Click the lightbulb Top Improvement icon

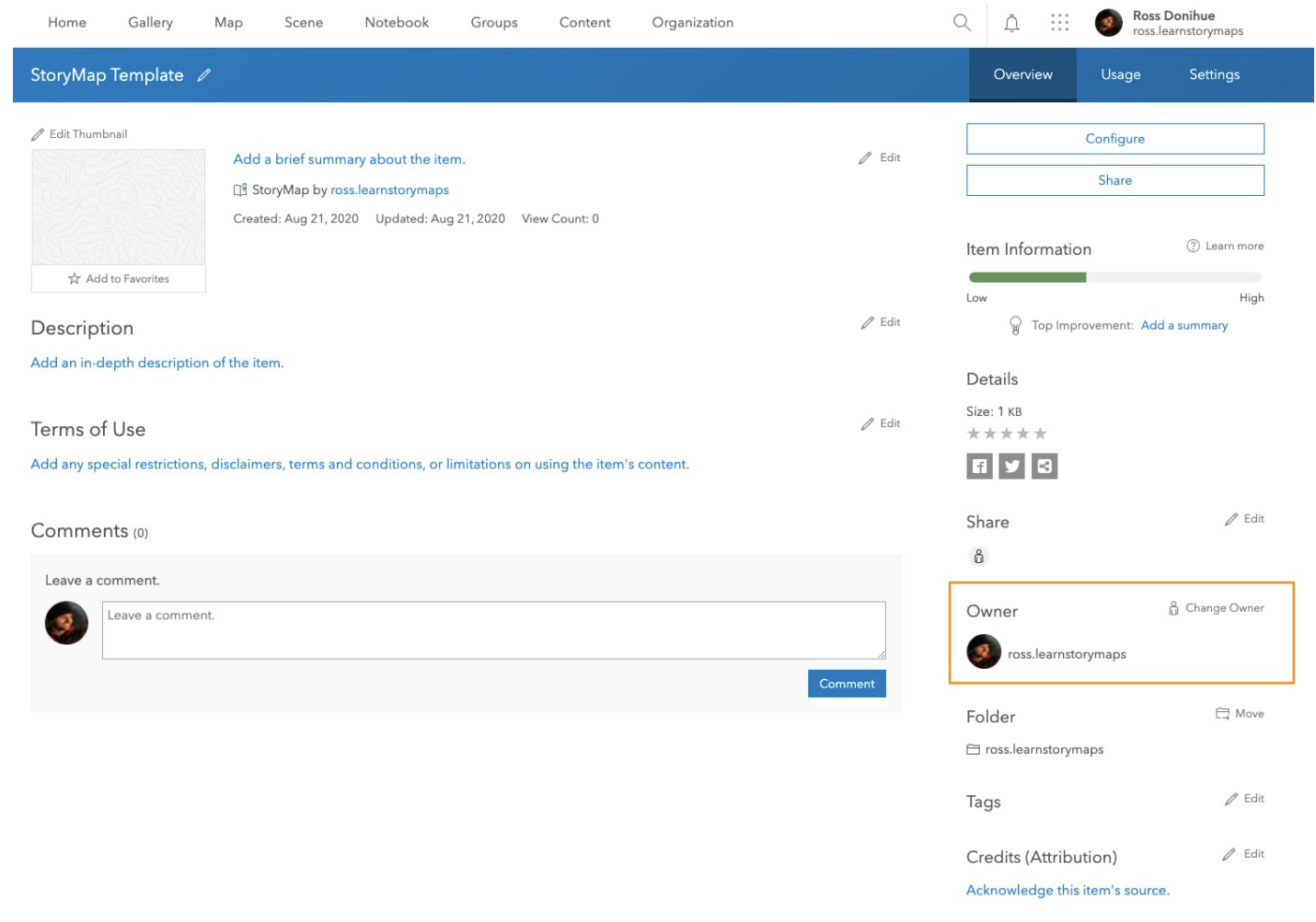[x=1015, y=326]
